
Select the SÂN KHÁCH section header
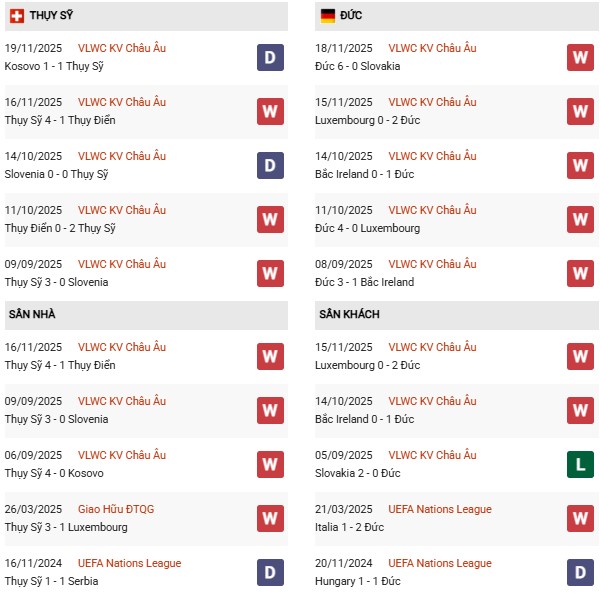[x=349, y=314]
